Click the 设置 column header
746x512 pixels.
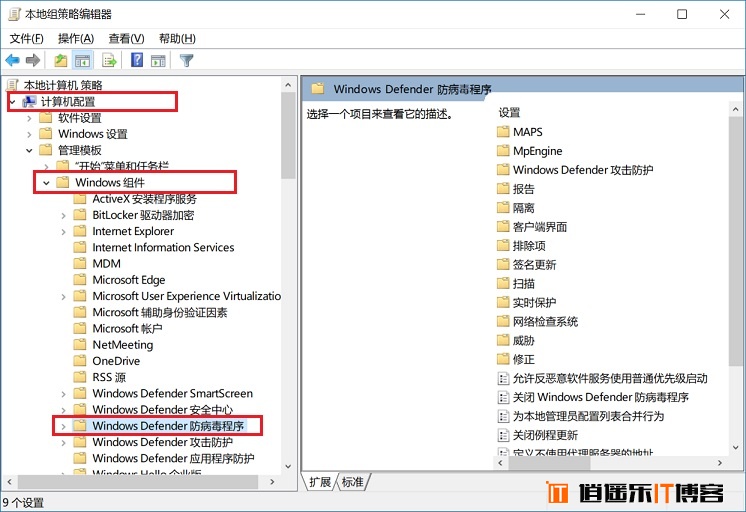(510, 113)
